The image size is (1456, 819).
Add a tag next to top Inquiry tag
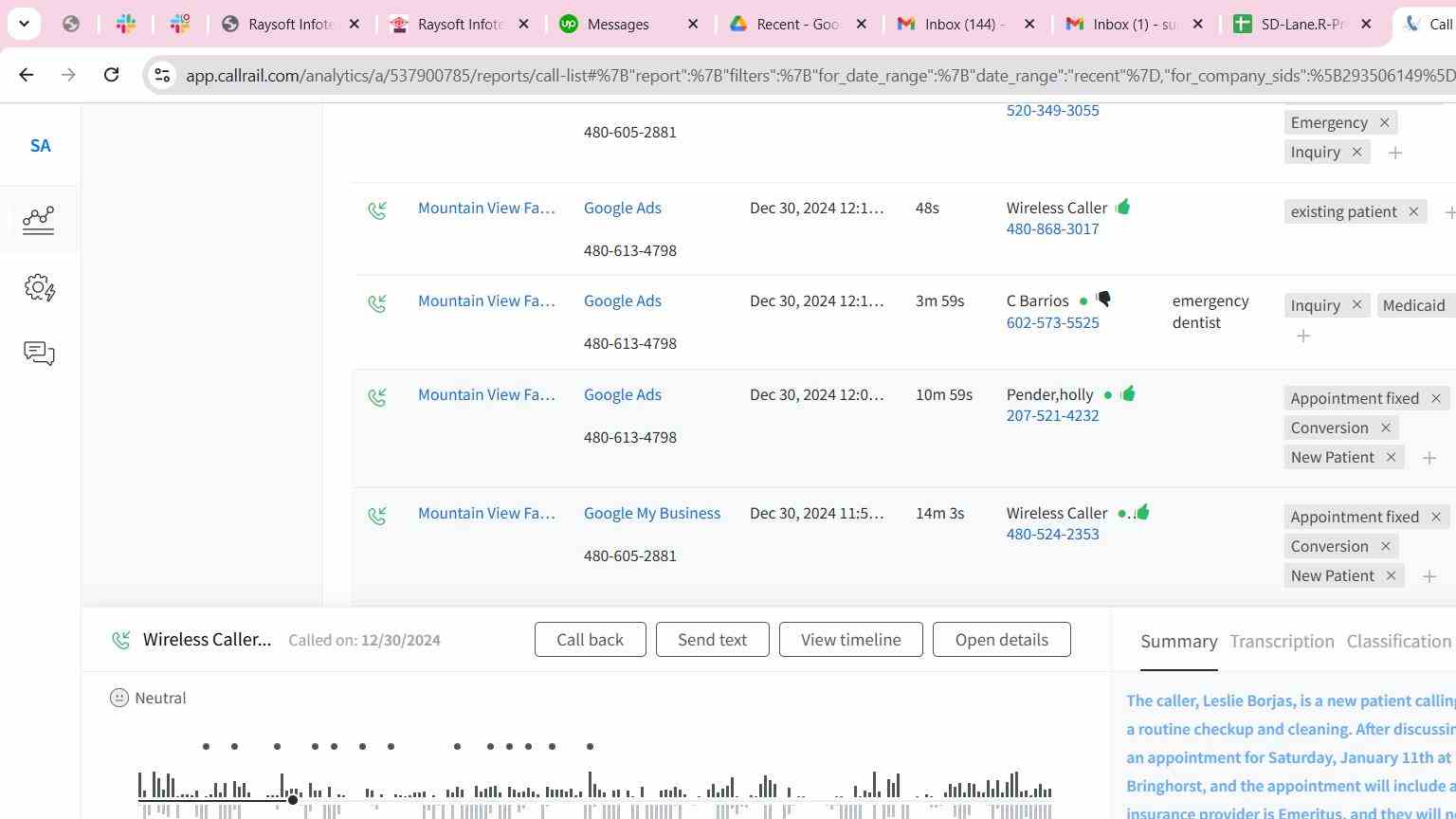1395,153
